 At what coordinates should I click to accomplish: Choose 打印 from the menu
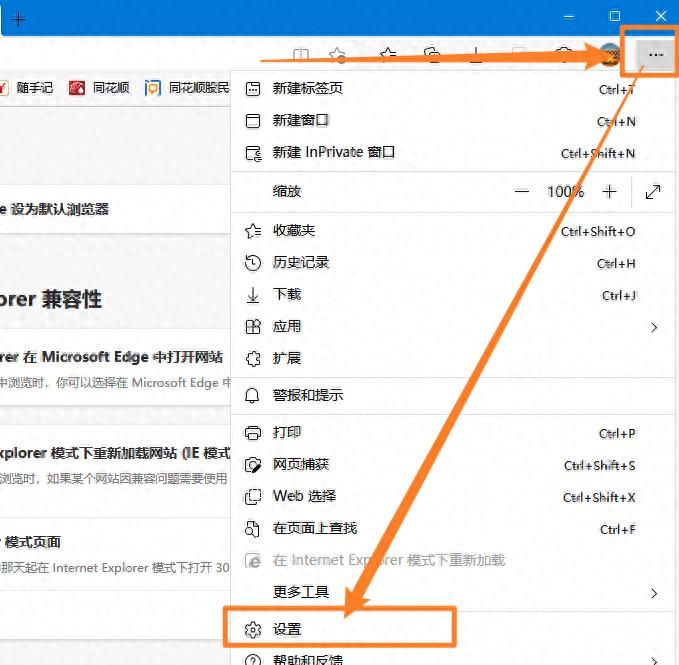coord(451,433)
